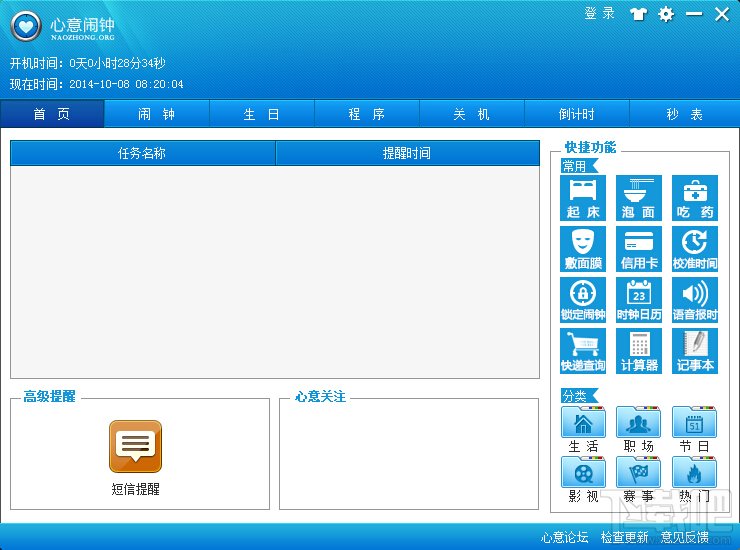Switch to the 倒计时 countdown tab

click(577, 114)
